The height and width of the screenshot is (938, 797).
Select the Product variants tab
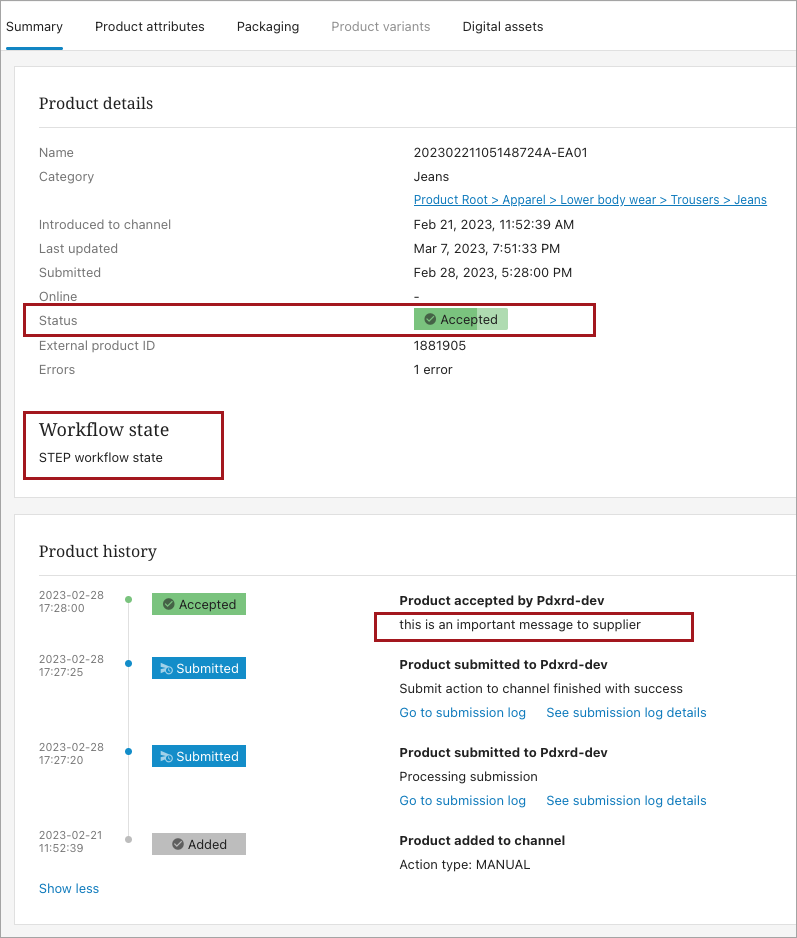[381, 27]
